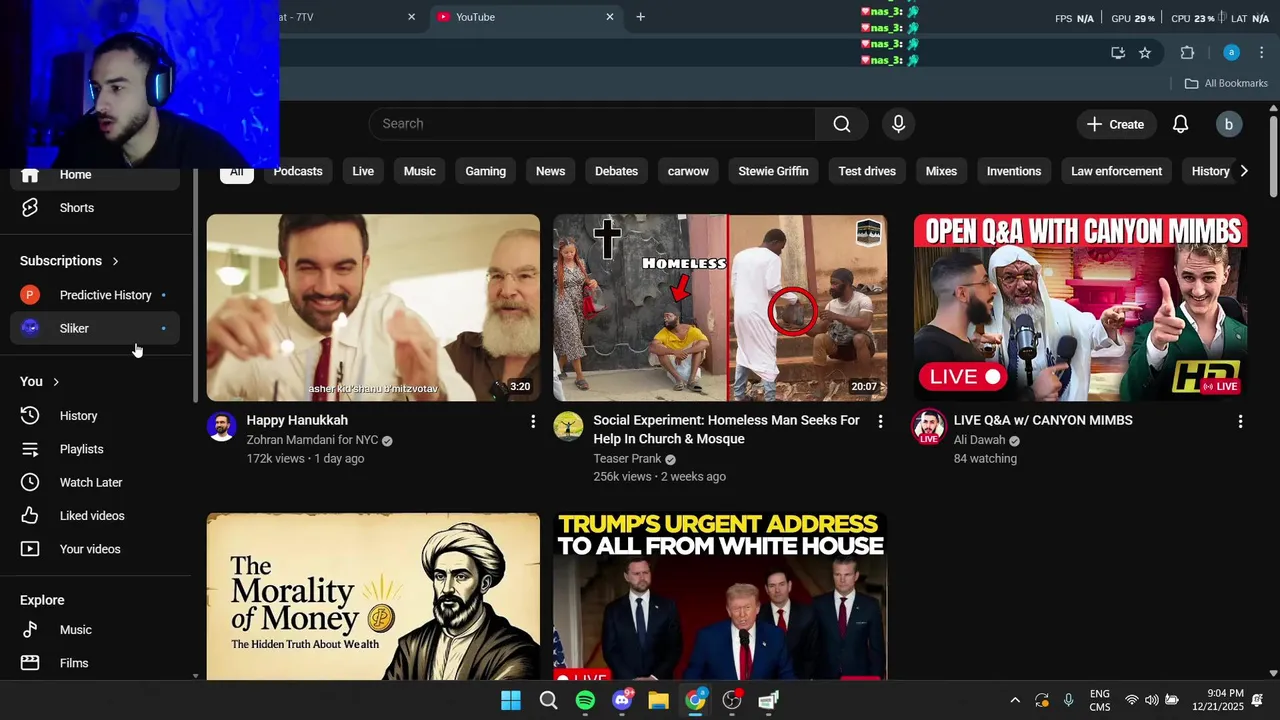Click Teaser Prank channel avatar

568,426
